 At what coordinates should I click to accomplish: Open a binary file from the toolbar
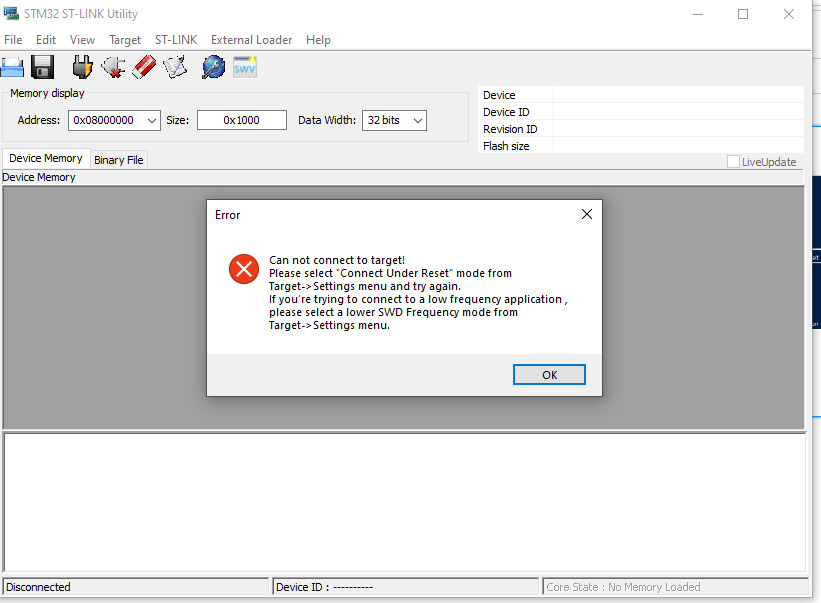[x=13, y=66]
